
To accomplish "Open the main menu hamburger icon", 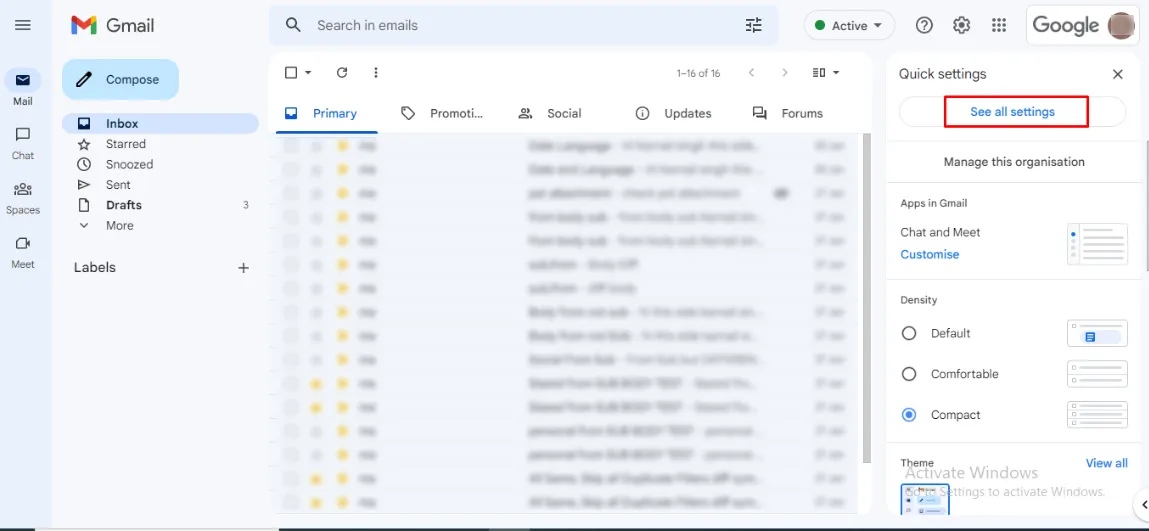I will pos(23,25).
